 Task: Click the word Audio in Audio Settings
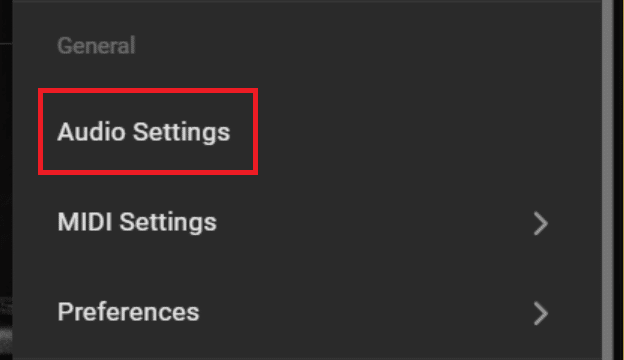pyautogui.click(x=92, y=132)
